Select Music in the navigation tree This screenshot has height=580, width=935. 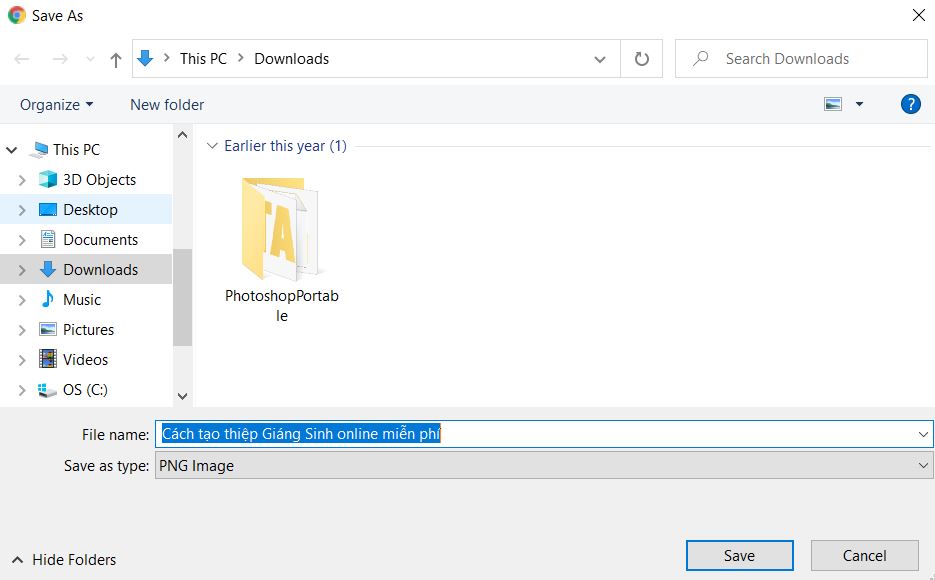pos(81,300)
